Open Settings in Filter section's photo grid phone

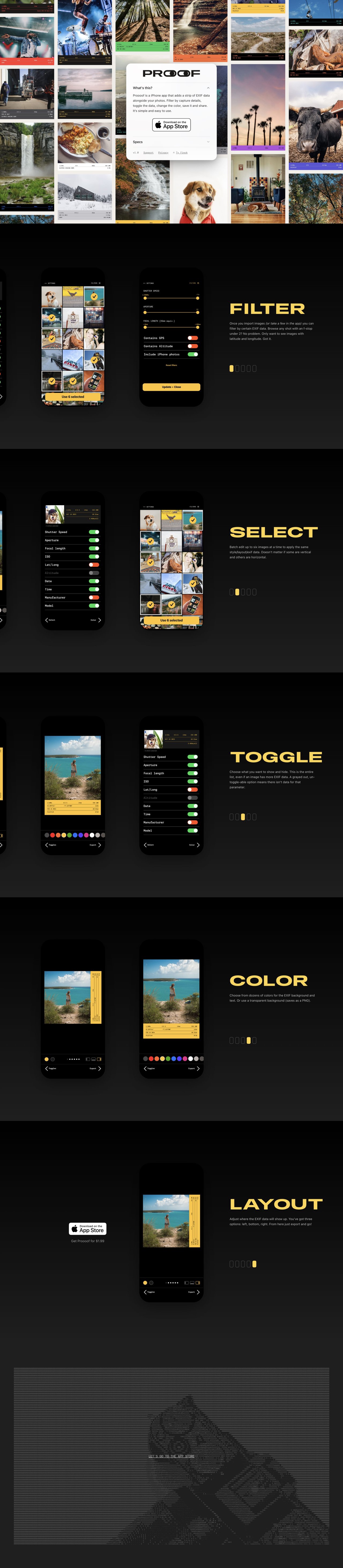coord(50,283)
